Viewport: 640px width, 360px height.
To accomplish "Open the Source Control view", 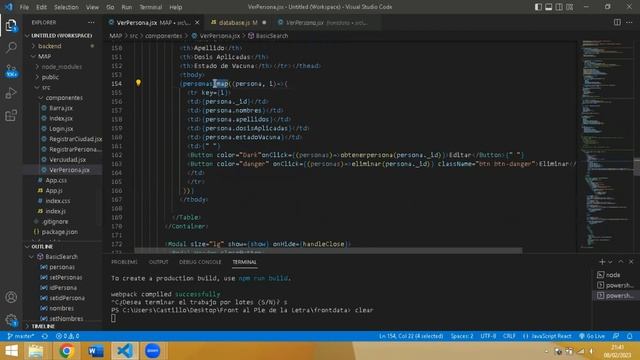I will 11,70.
